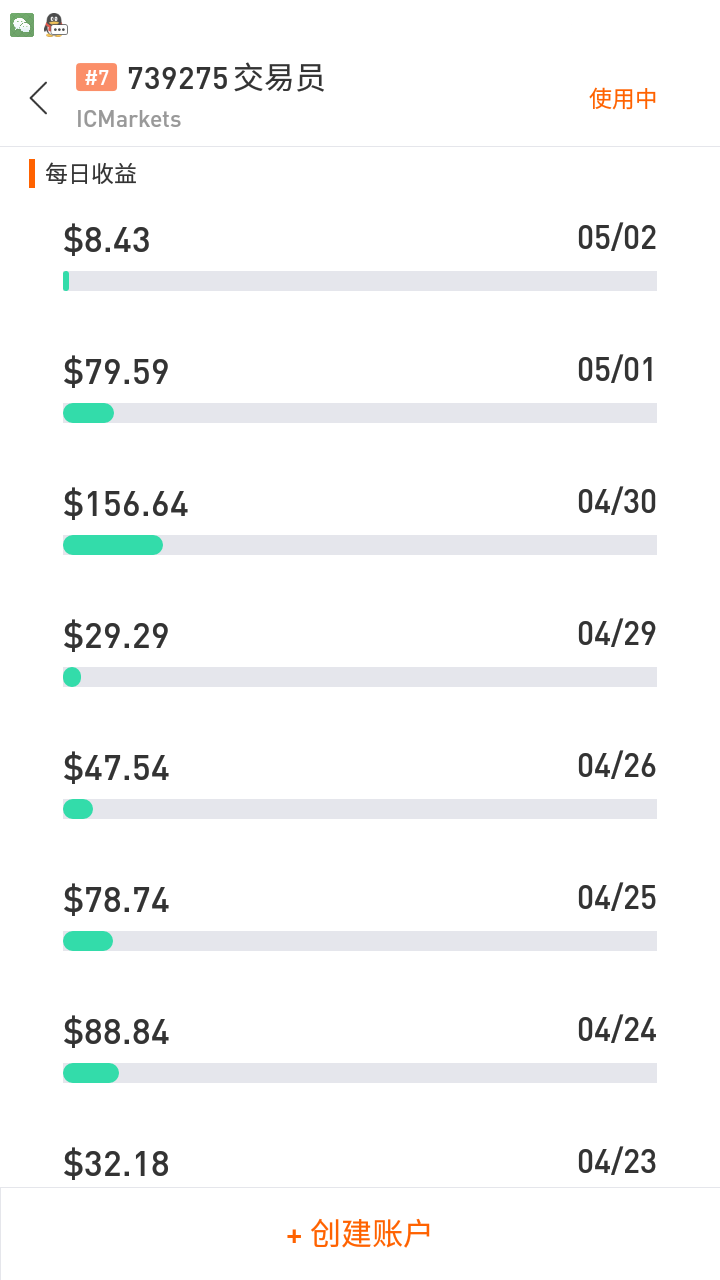Screen dimensions: 720x1280
Task: Click the 05/02 profit progress bar
Action: 360,281
